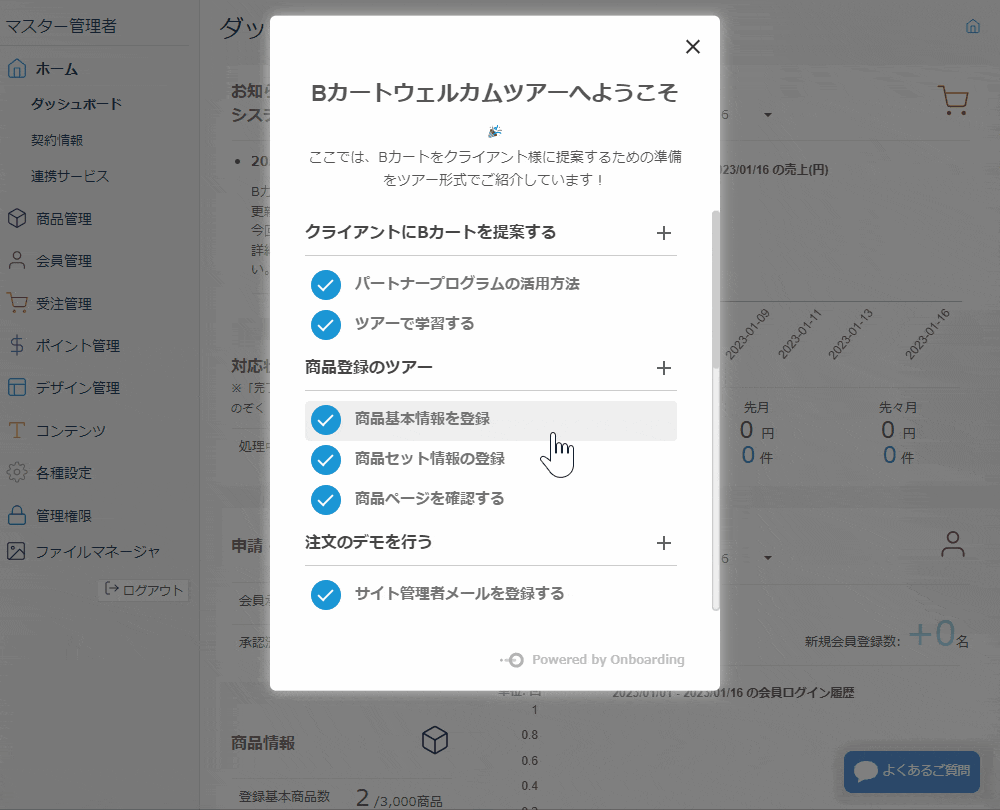Open パートナープログラムの活用方法 tour item
The width and height of the screenshot is (1000, 810).
[x=467, y=284]
